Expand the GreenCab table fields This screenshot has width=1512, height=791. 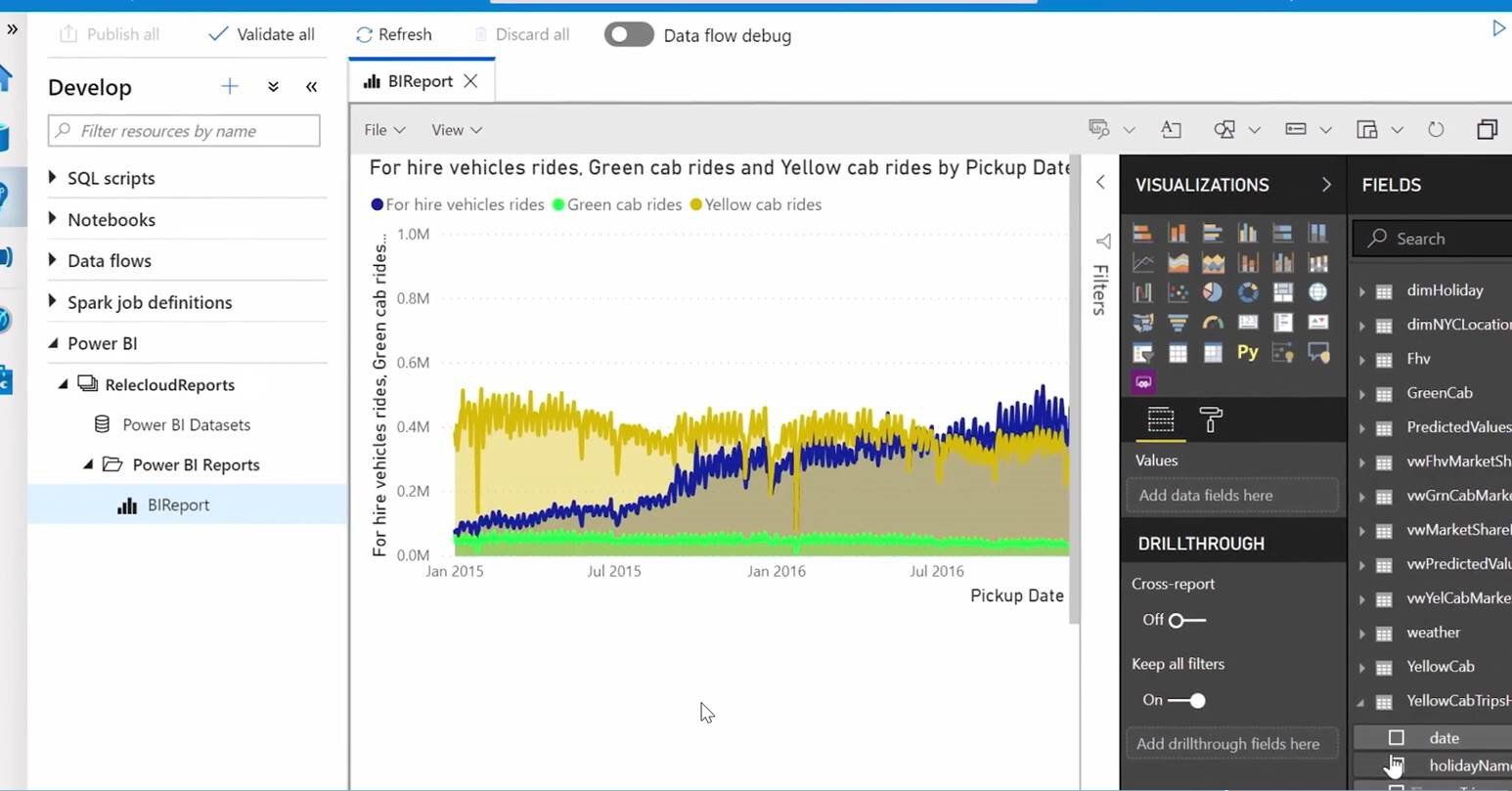[x=1362, y=394]
